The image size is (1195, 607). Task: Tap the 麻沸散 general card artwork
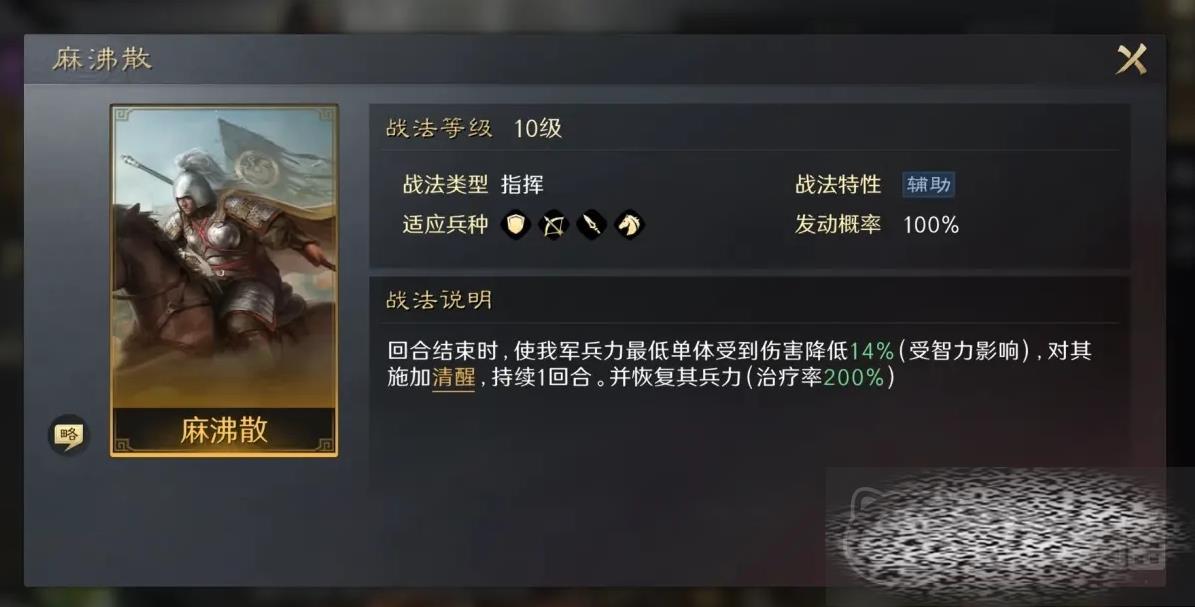click(224, 258)
